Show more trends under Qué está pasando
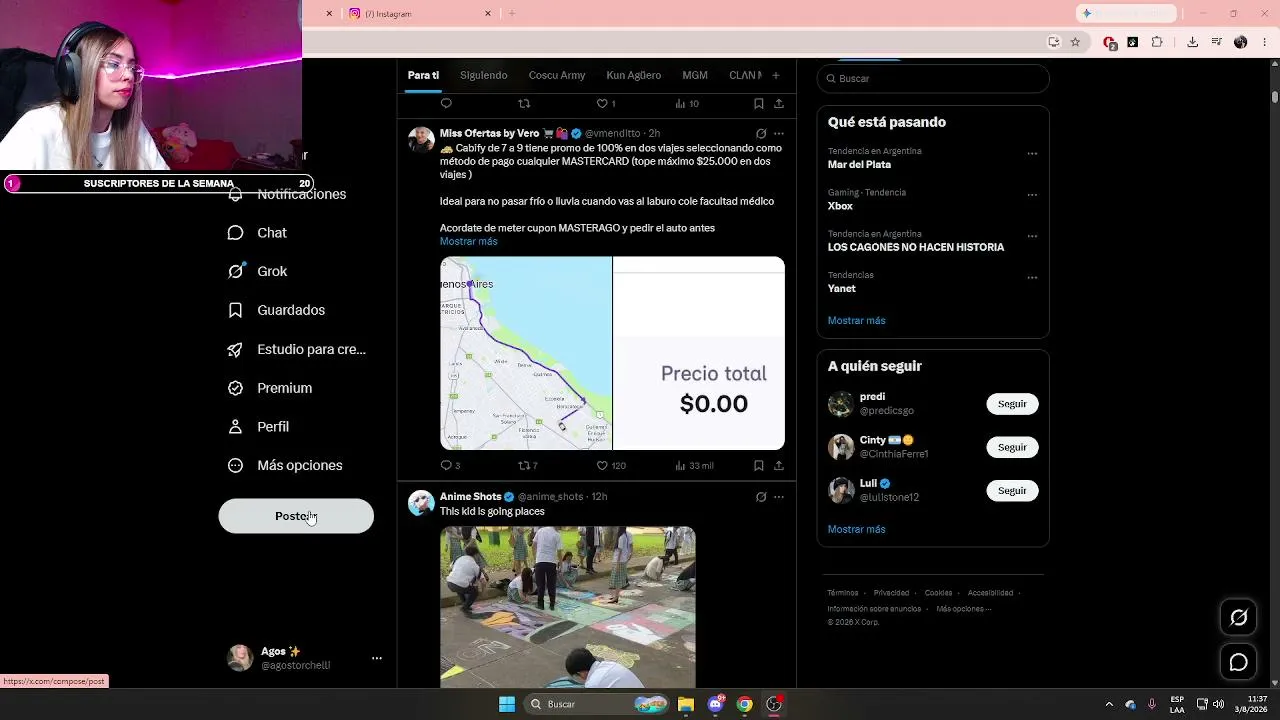The image size is (1280, 720). (x=856, y=320)
